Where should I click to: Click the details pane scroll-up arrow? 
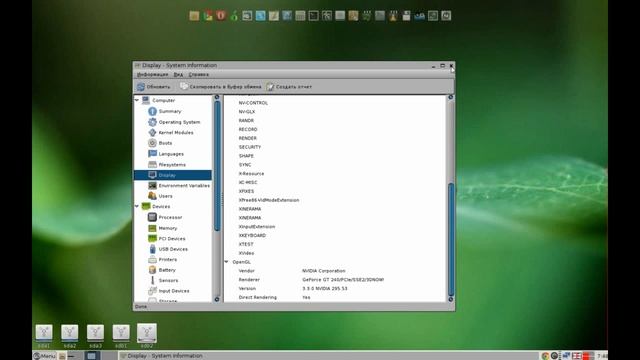pos(451,98)
